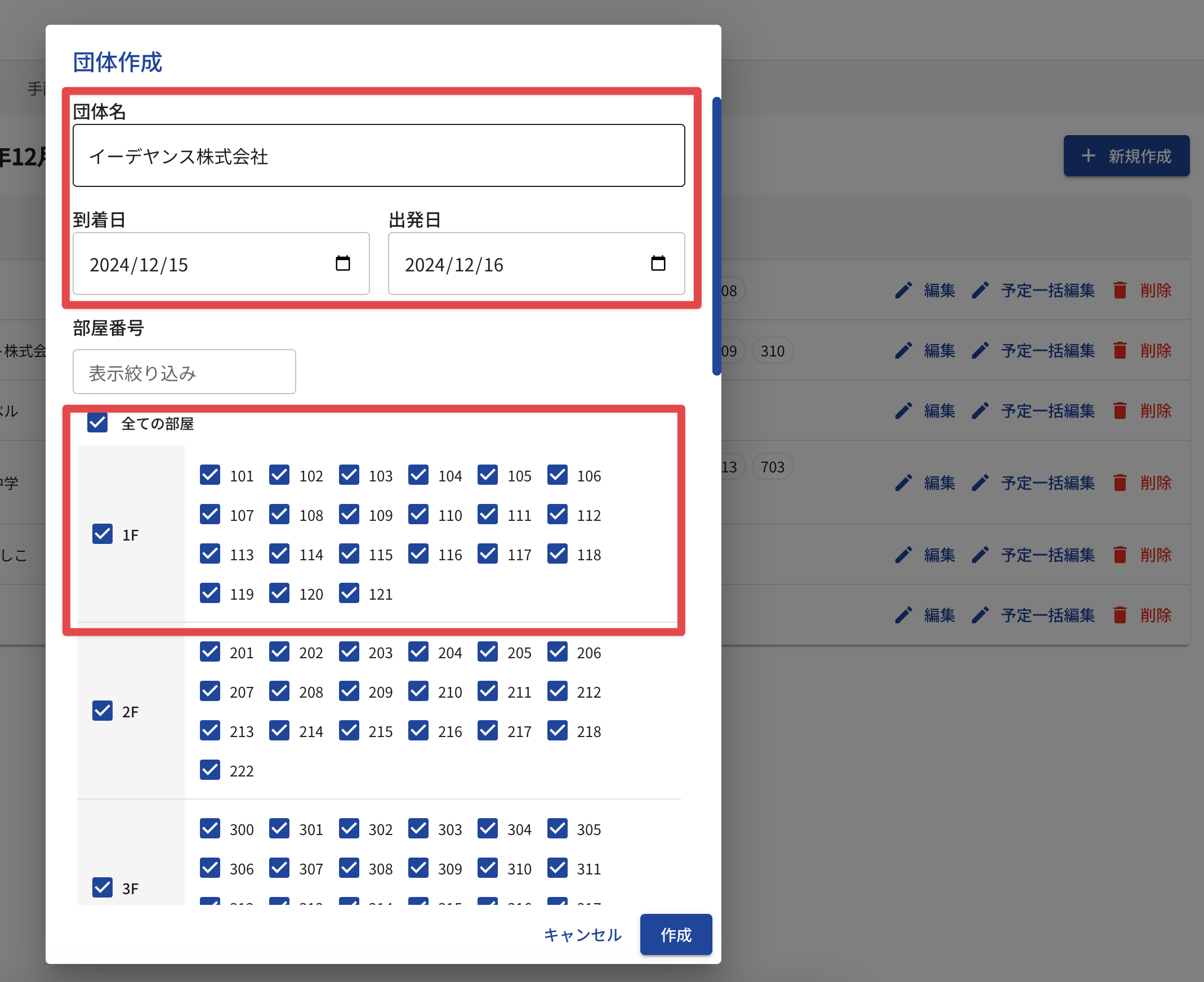
Task: Open the departure date calendar picker icon
Action: [x=657, y=264]
